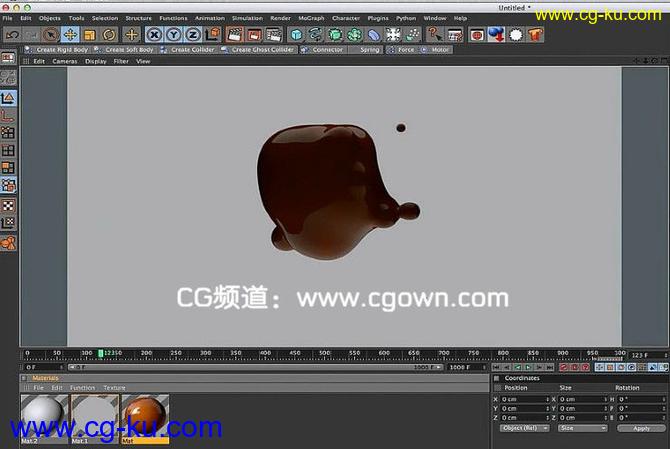Open Materials panel Function menu

[x=82, y=388]
